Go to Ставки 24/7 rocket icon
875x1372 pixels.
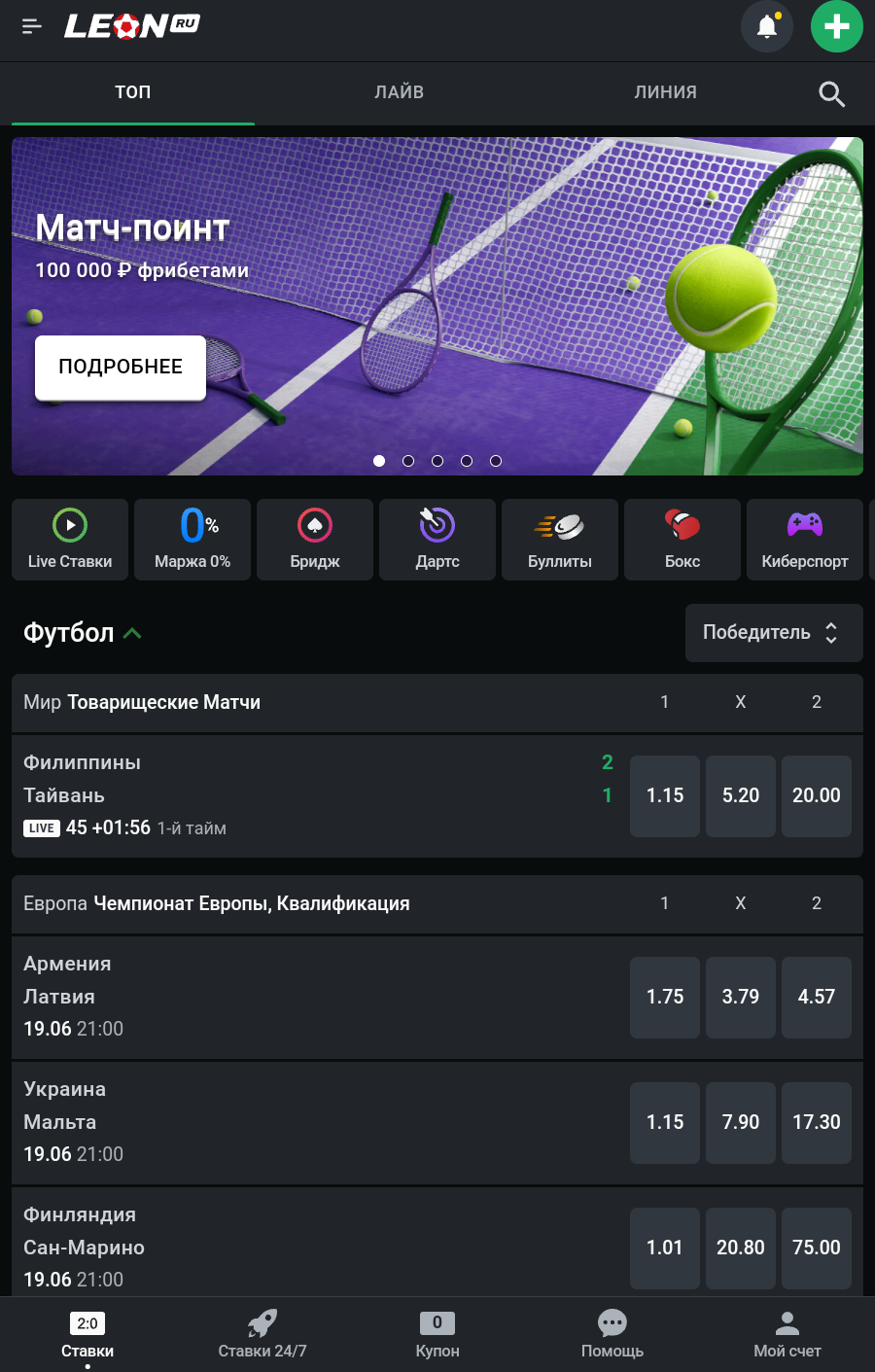(262, 1333)
